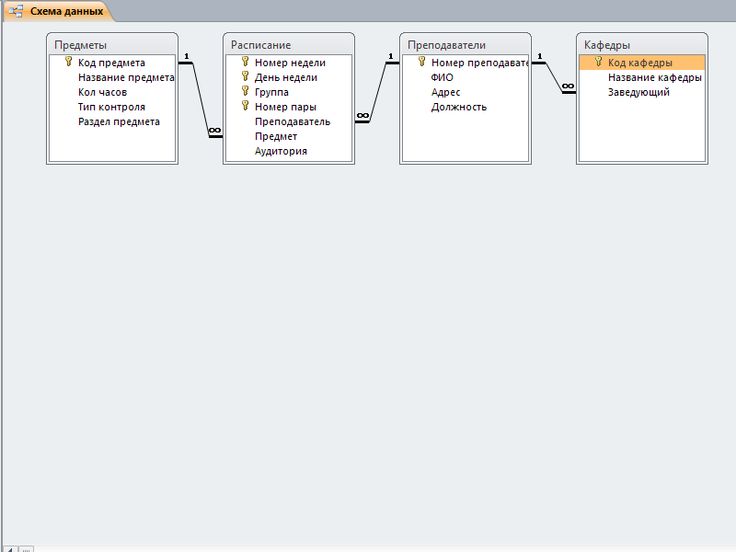Image resolution: width=736 pixels, height=552 pixels.
Task: Select field Группа in Расписание
Action: tap(289, 92)
